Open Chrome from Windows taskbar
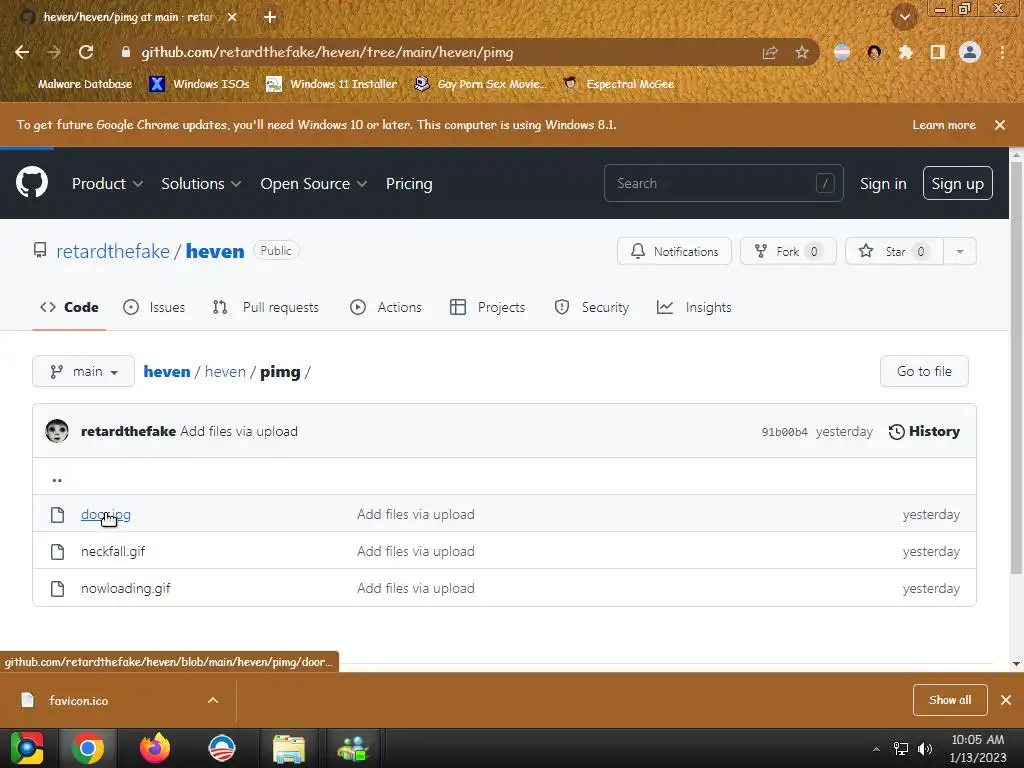Viewport: 1024px width, 768px height. pyautogui.click(x=88, y=748)
